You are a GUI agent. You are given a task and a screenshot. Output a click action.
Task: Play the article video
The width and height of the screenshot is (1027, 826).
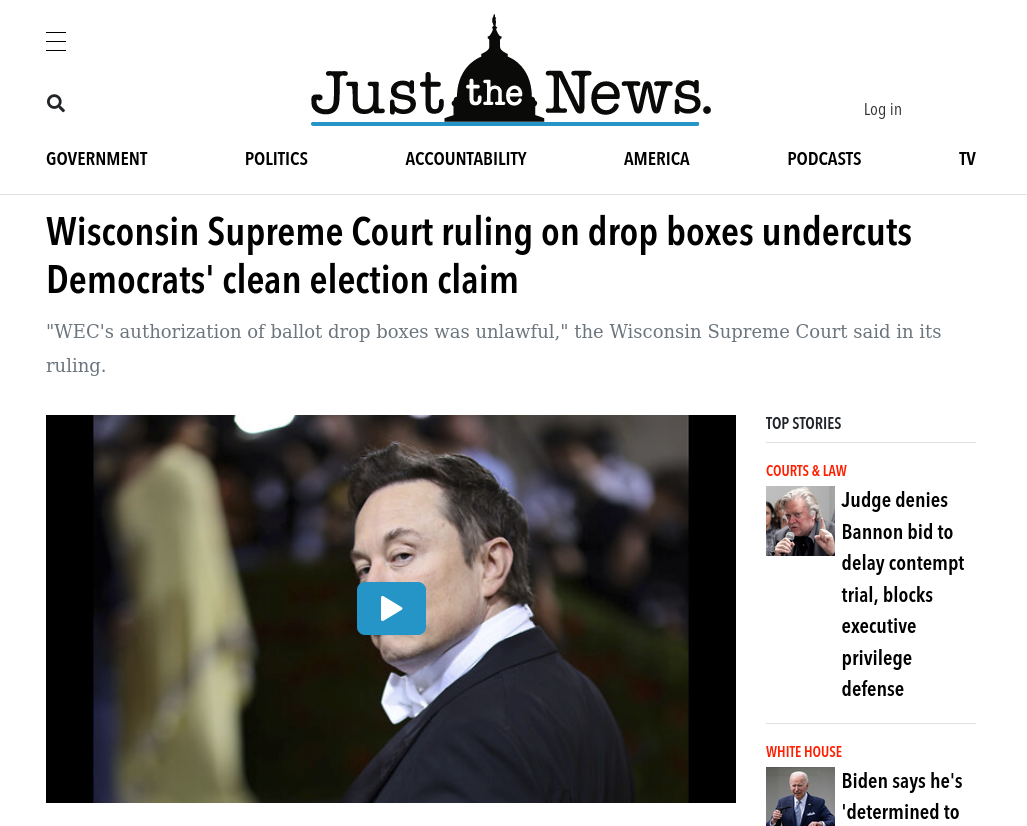pyautogui.click(x=391, y=609)
